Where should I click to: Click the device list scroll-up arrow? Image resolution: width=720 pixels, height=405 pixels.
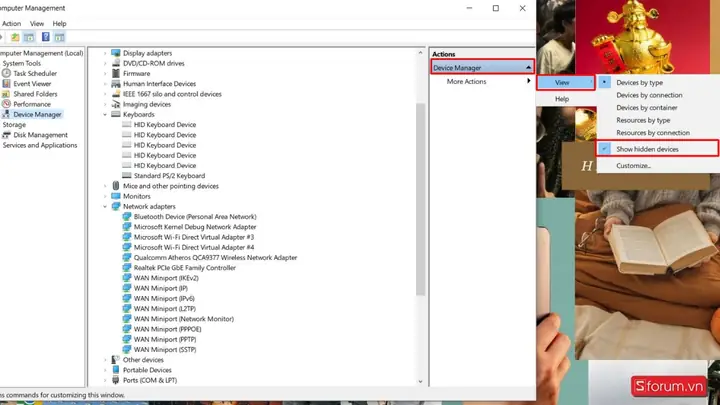tap(420, 53)
